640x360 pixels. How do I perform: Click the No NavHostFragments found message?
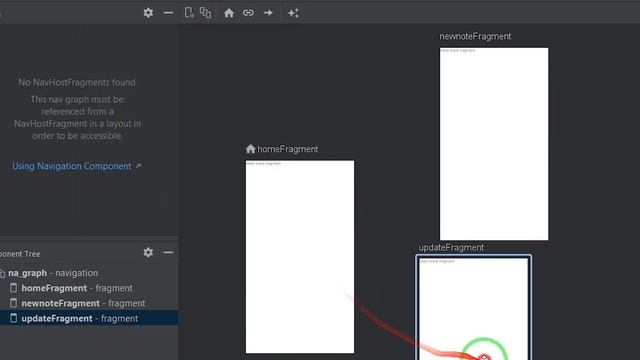tap(77, 82)
